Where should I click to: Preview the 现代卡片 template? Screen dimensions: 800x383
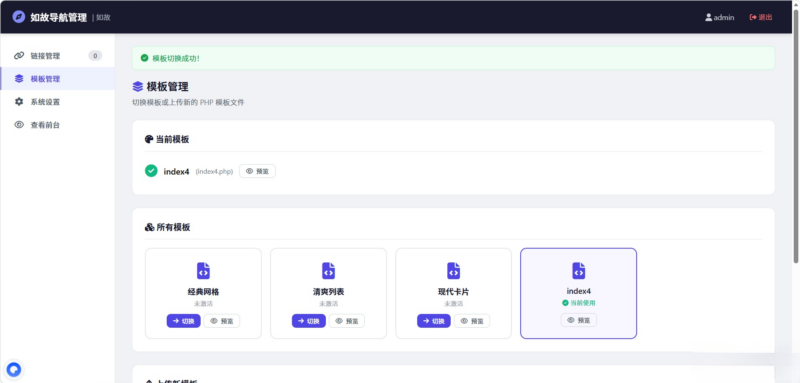tap(472, 321)
